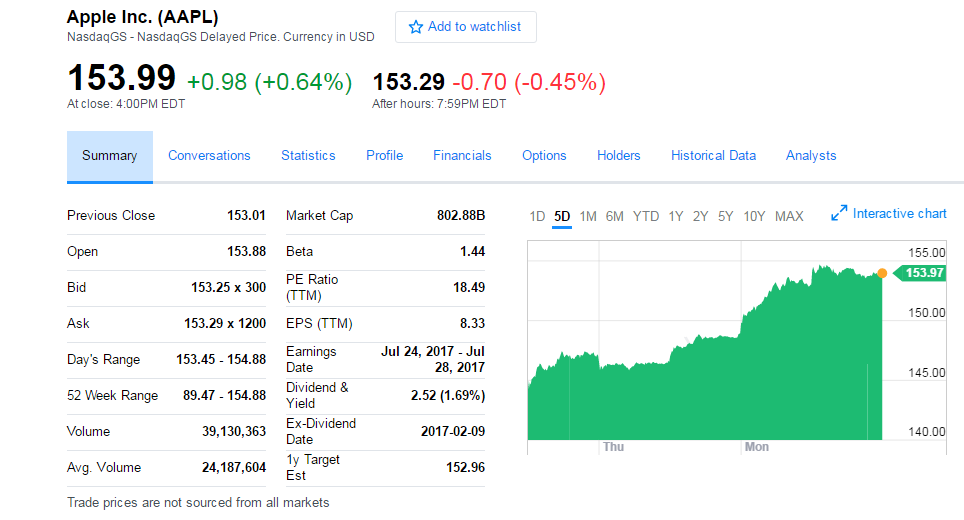Select the 1D chart range
This screenshot has height=520, width=964.
point(537,216)
